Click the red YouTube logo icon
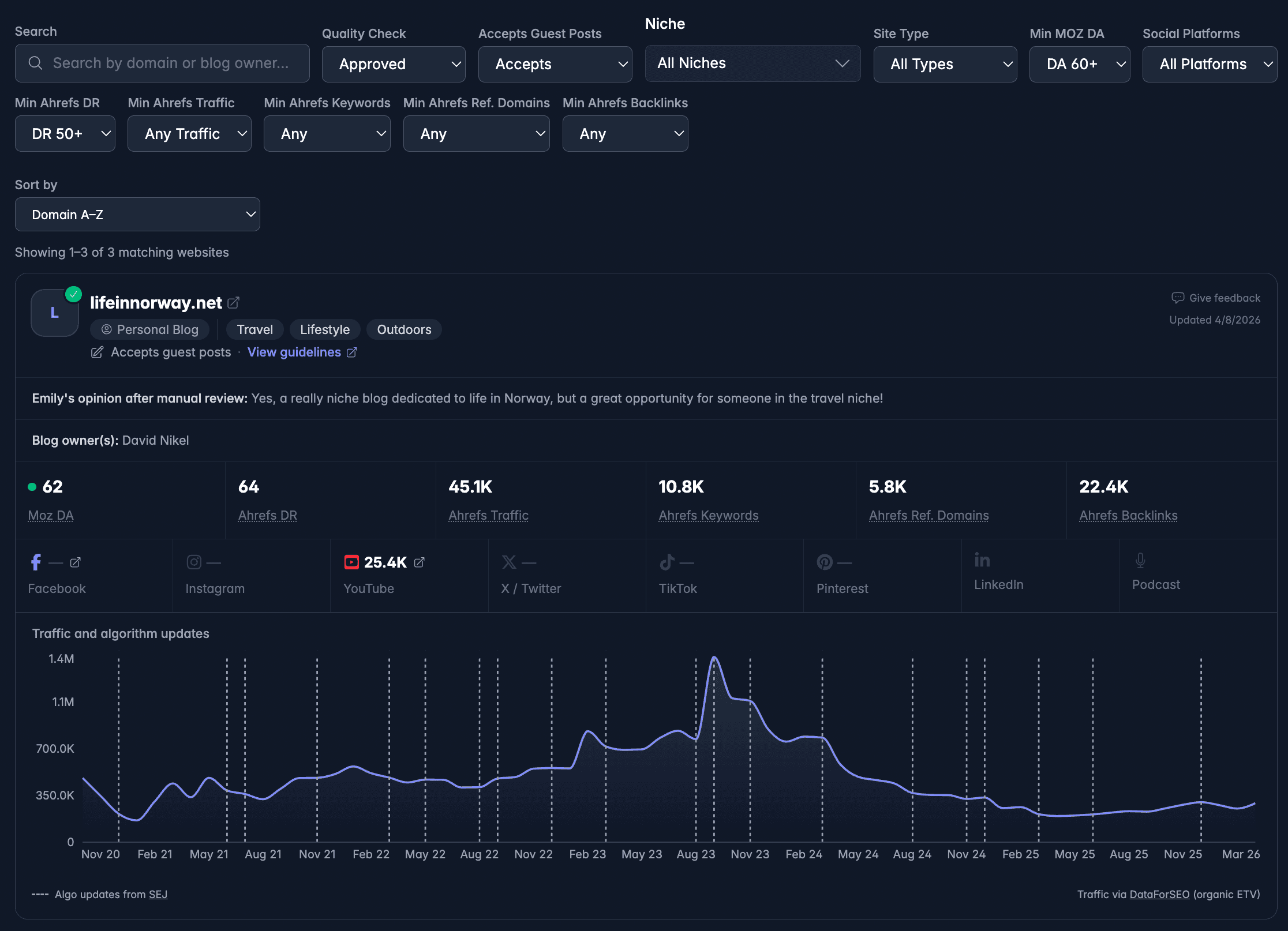 pyautogui.click(x=351, y=562)
